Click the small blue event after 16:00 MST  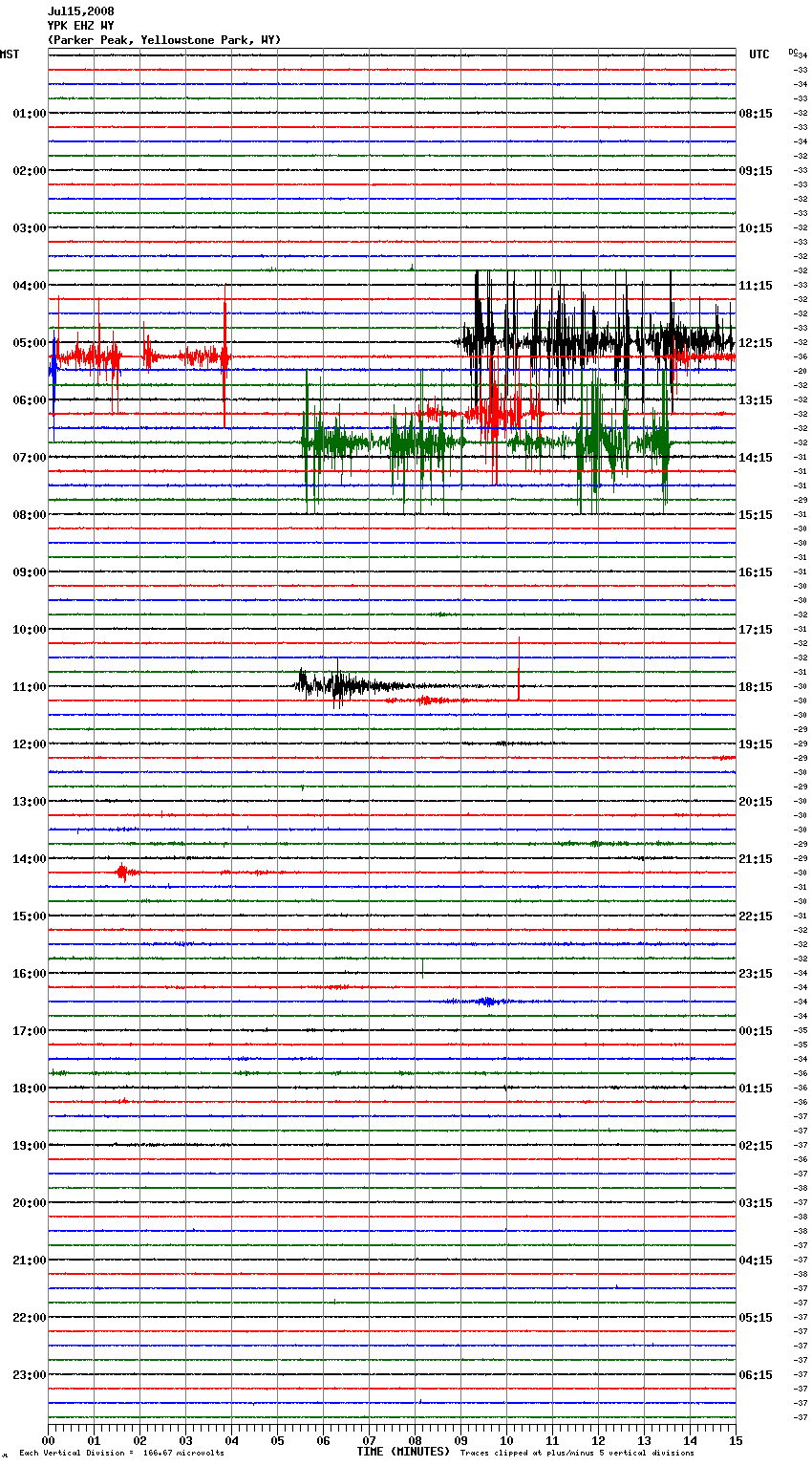pos(487,1002)
